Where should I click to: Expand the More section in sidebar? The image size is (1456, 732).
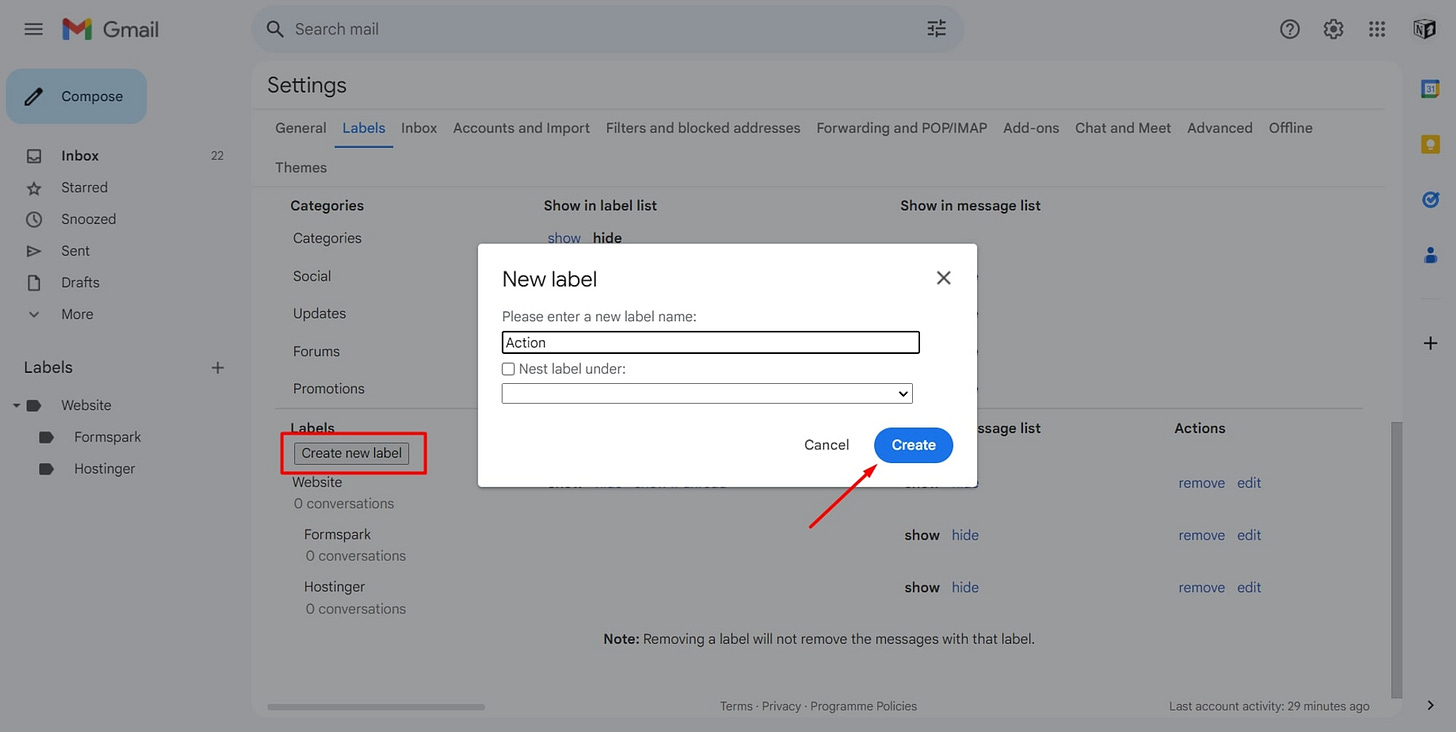(33, 314)
